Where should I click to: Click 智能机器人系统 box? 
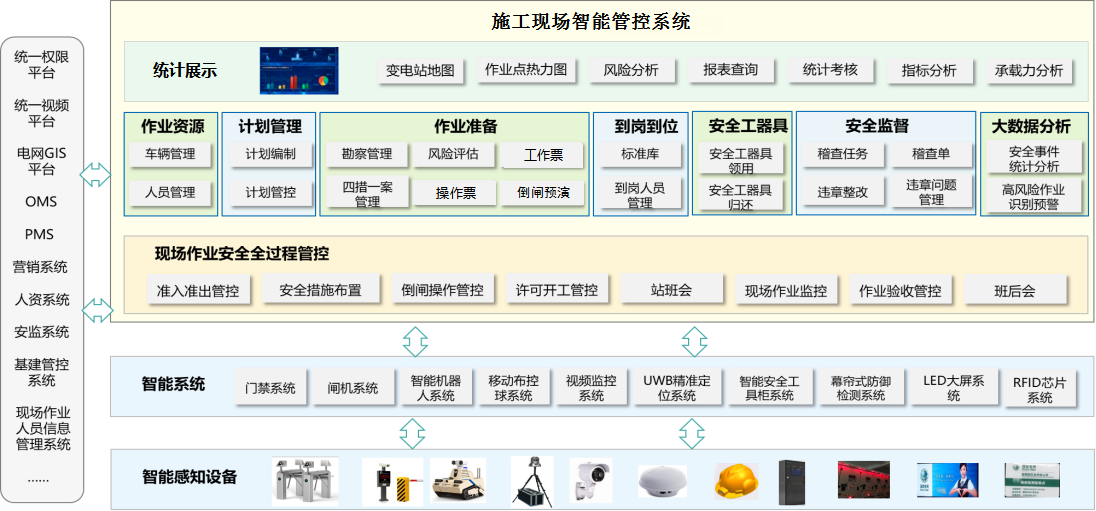(436, 388)
